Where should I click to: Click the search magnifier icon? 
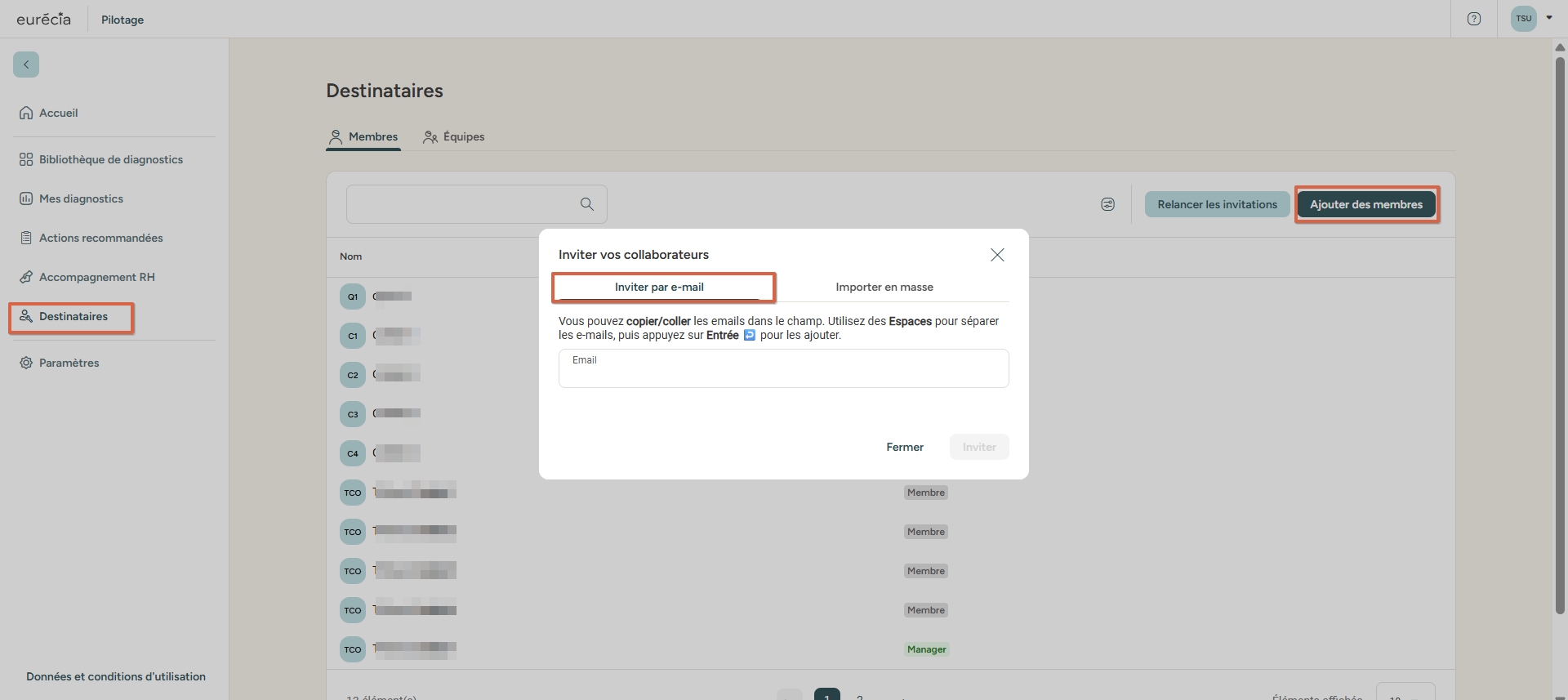click(586, 204)
